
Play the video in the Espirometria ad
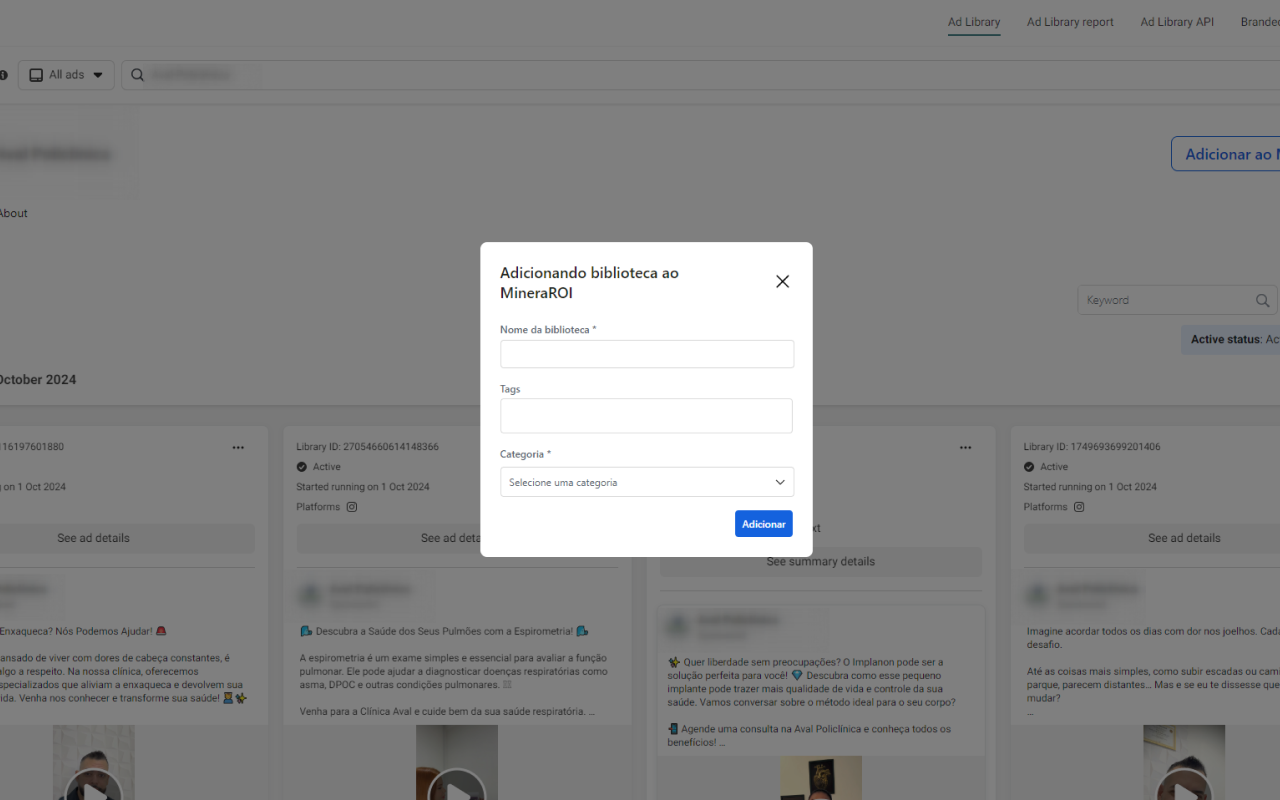coord(457,788)
